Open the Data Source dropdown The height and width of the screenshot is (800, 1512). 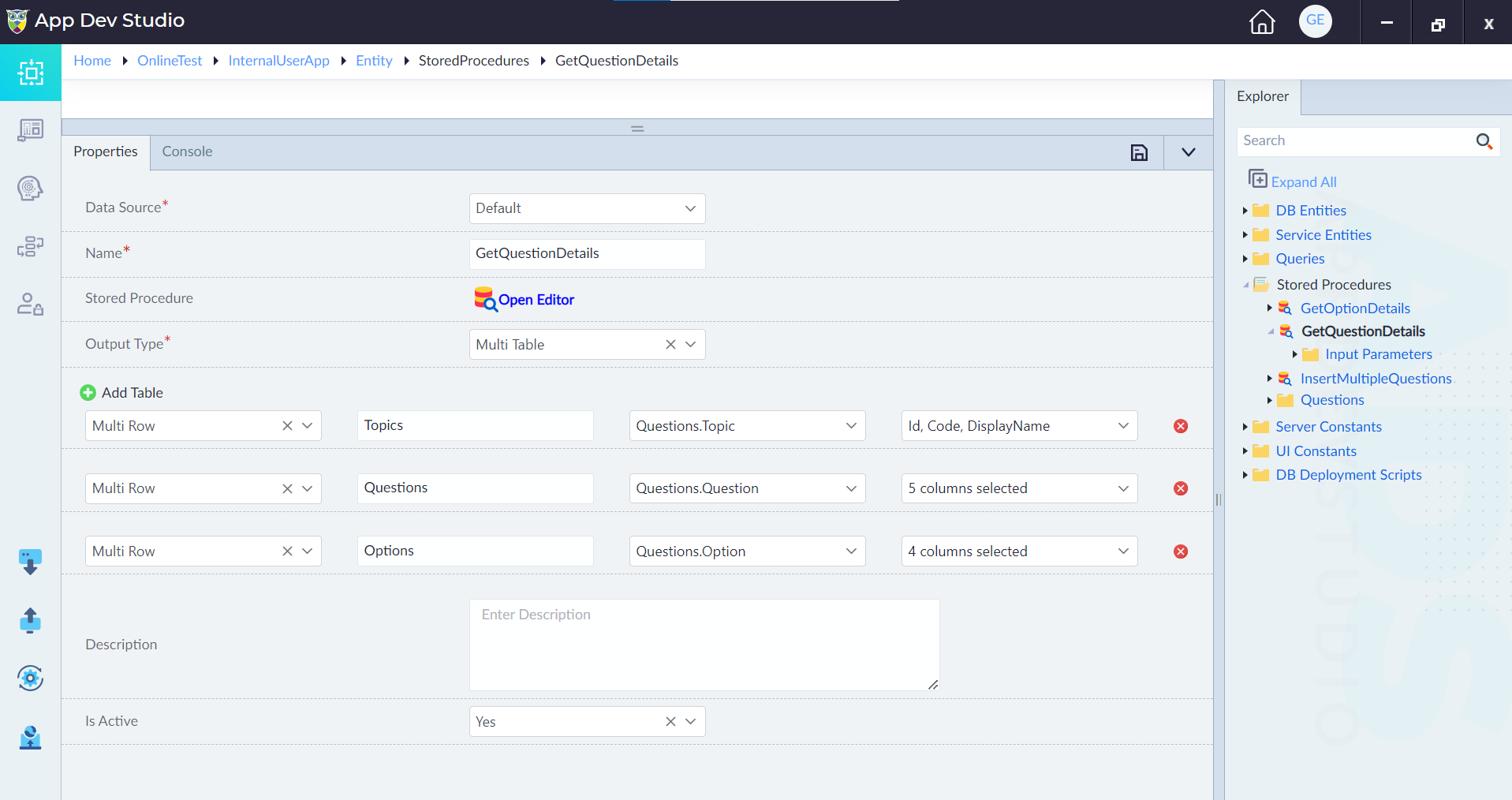coord(587,208)
